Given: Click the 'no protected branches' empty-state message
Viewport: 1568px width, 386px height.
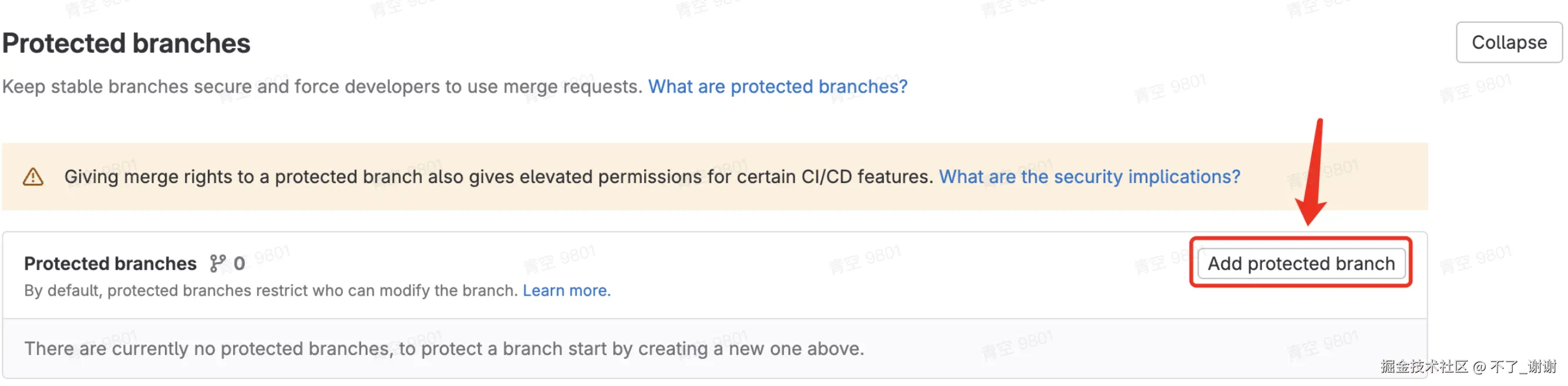Looking at the screenshot, I should pos(444,348).
